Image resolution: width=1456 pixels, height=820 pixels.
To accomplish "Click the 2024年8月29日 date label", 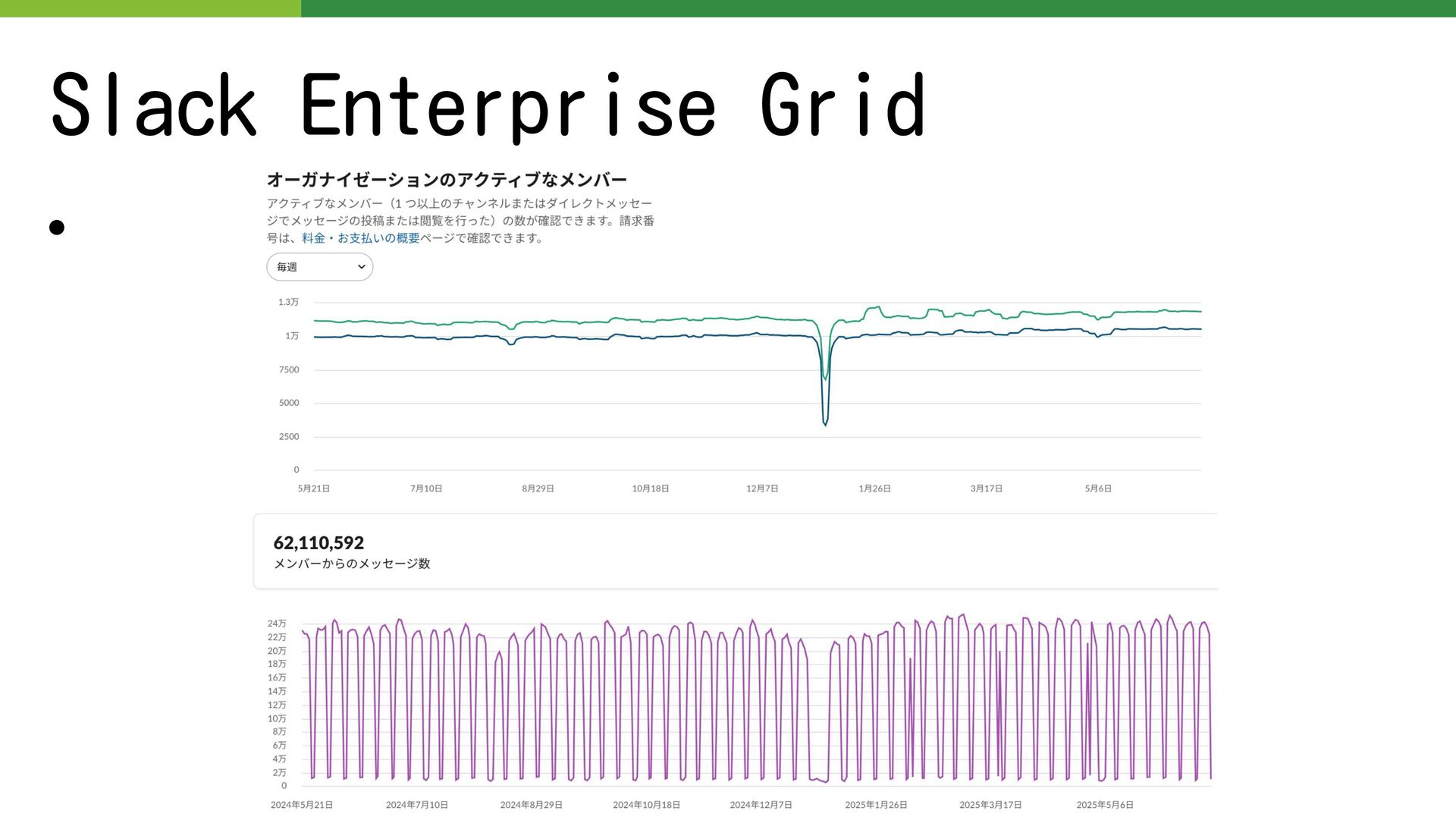I will coord(531,805).
